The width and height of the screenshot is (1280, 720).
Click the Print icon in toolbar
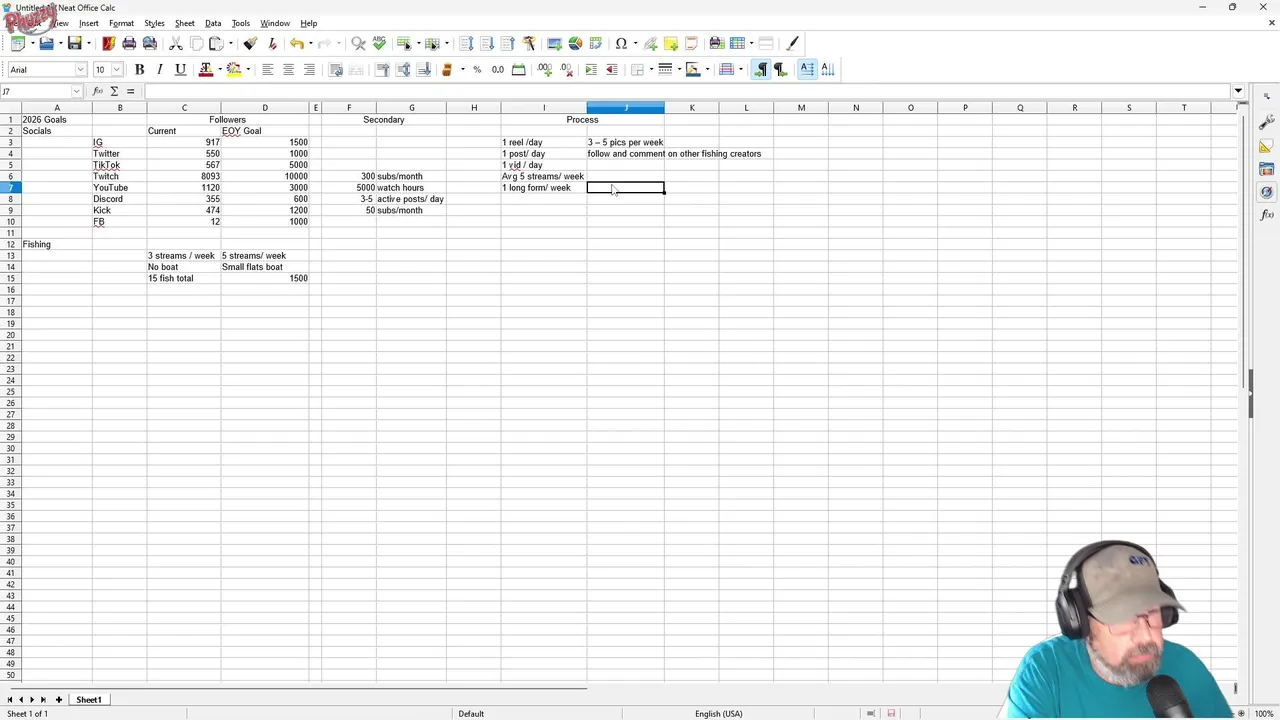pos(129,43)
